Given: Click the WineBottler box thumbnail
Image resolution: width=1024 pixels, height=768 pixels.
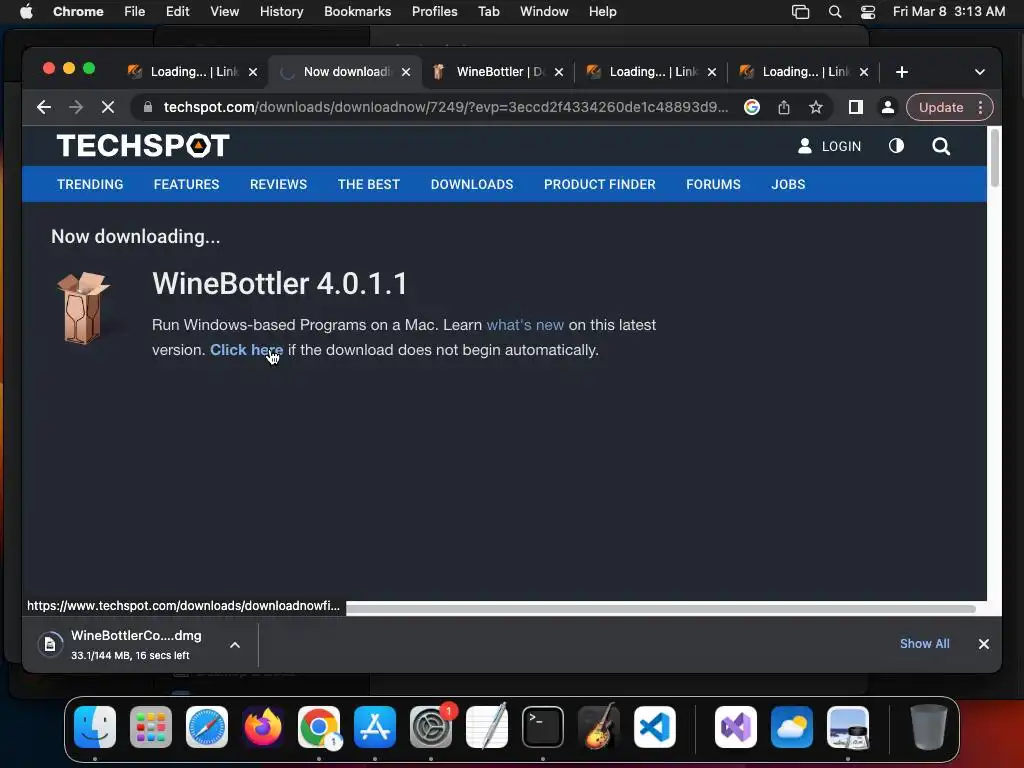Looking at the screenshot, I should tap(83, 308).
